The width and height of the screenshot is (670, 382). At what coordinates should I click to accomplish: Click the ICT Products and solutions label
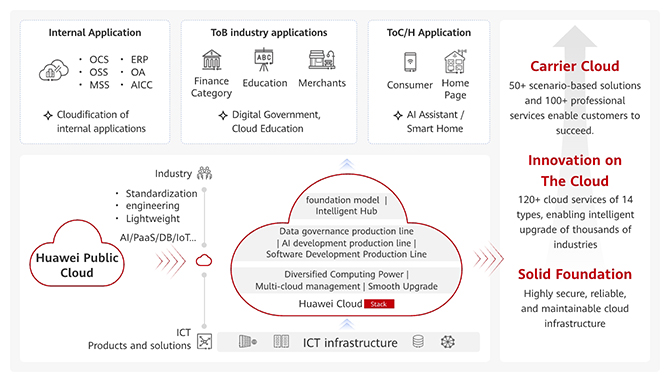(x=139, y=339)
